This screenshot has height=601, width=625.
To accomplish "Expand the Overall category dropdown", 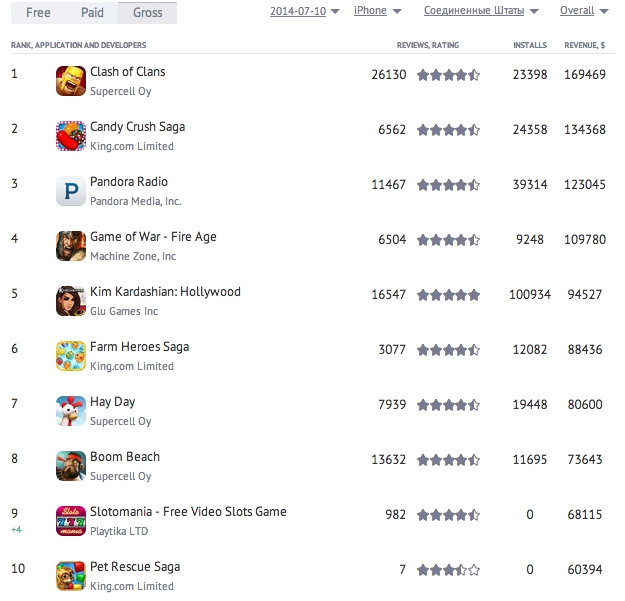I will tap(584, 11).
